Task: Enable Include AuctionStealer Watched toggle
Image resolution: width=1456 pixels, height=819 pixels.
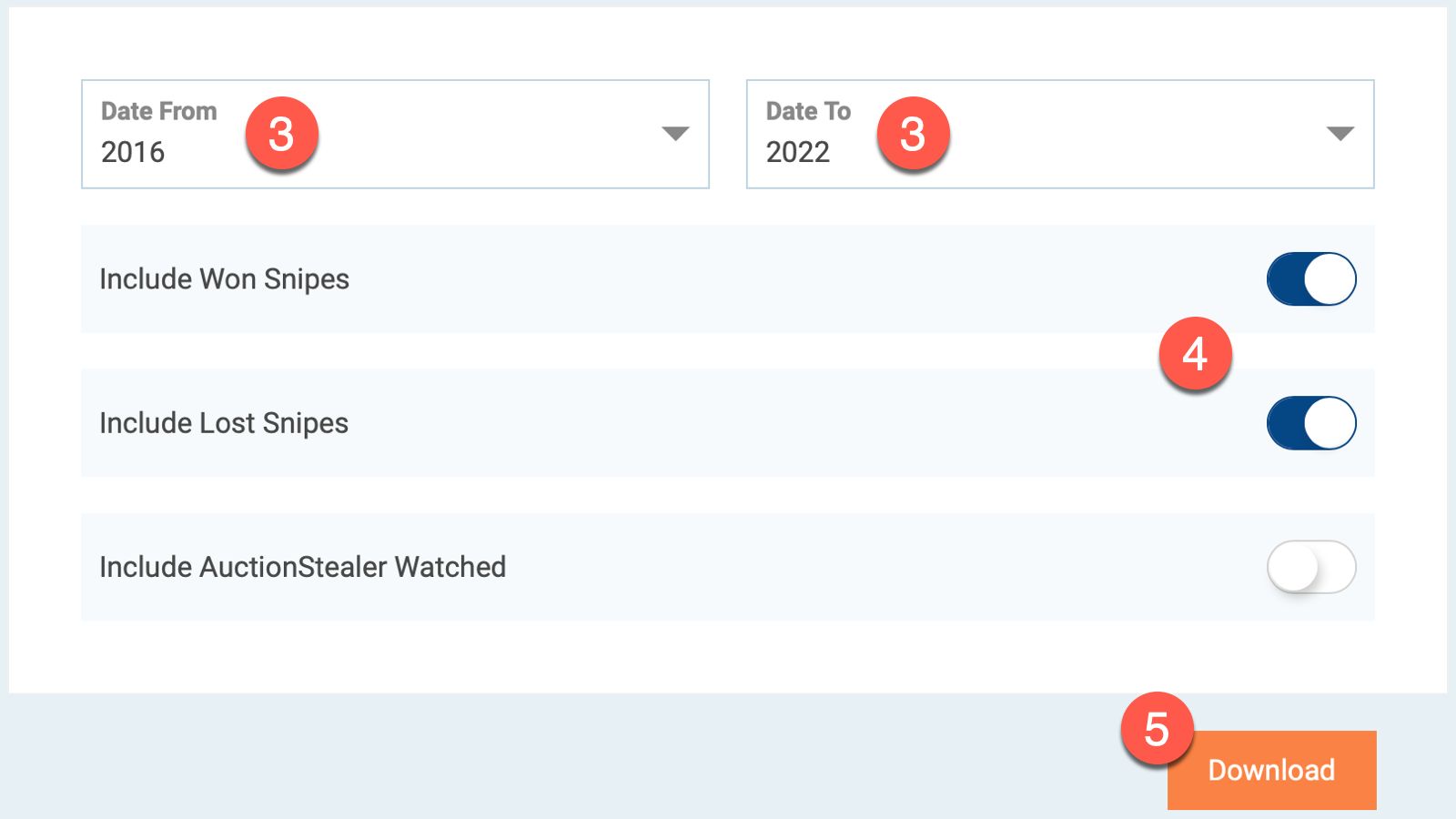Action: point(1311,567)
